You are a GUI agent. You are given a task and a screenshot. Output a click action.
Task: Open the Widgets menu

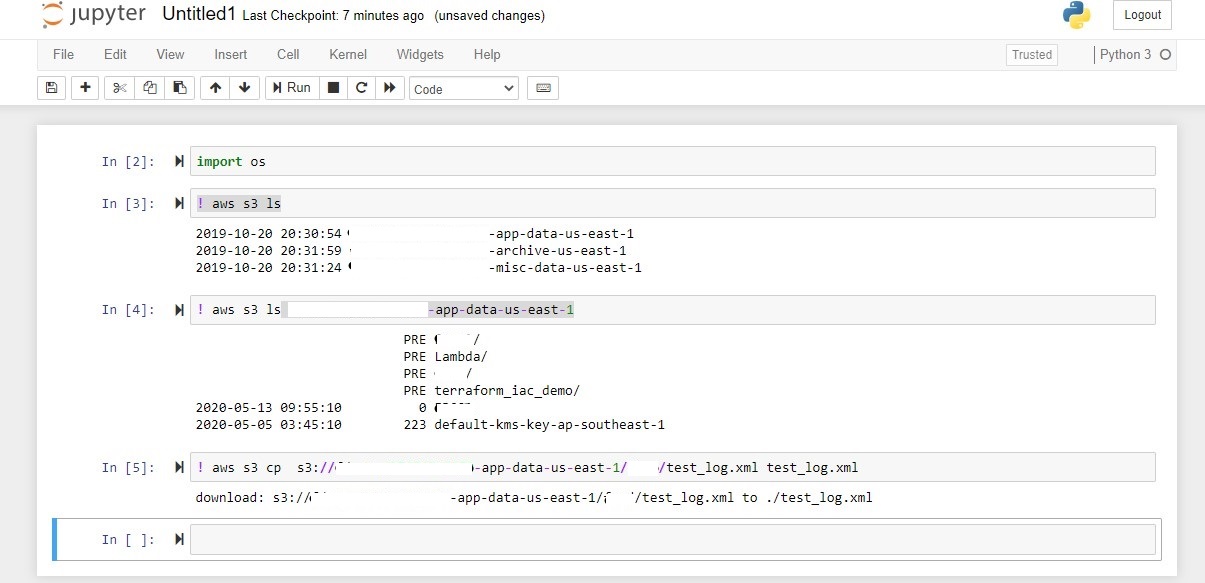coord(419,55)
